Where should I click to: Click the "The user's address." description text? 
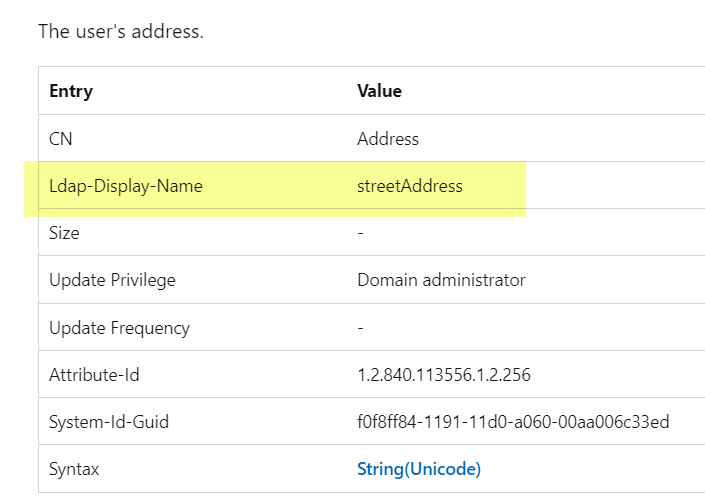[121, 31]
